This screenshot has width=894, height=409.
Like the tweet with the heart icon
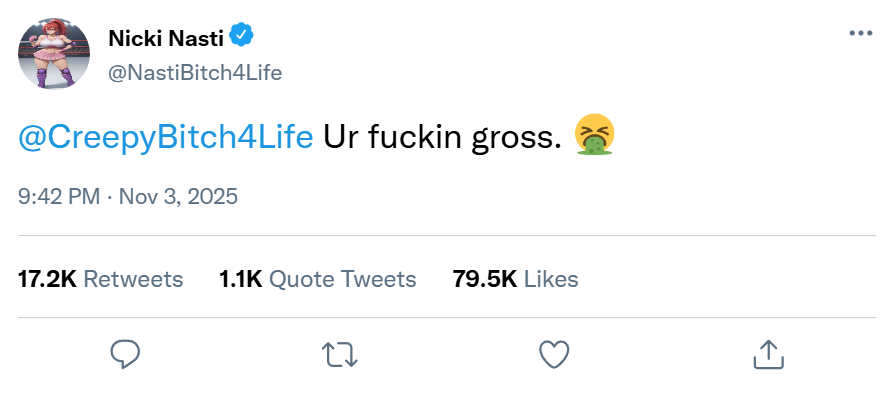(553, 352)
